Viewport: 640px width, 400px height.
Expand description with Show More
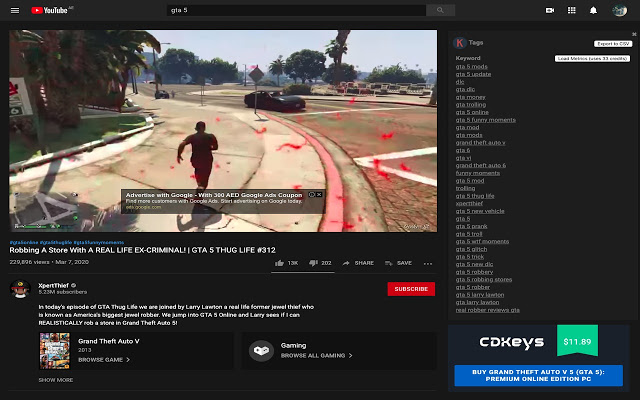(56, 380)
